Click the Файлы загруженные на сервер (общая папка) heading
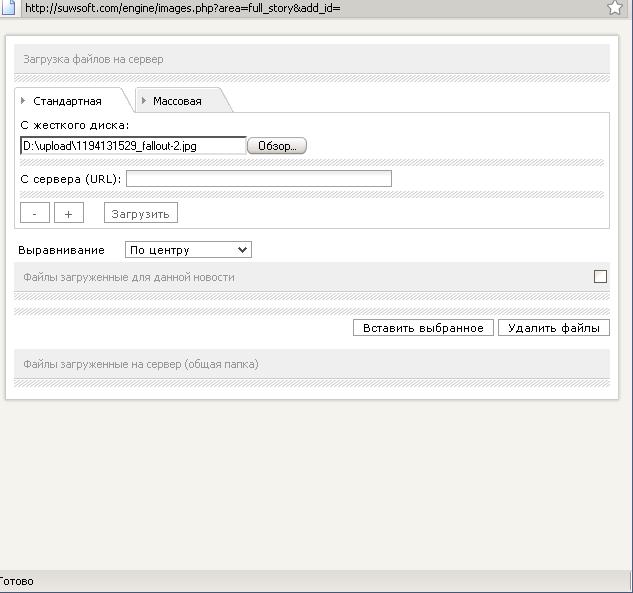 pyautogui.click(x=140, y=364)
